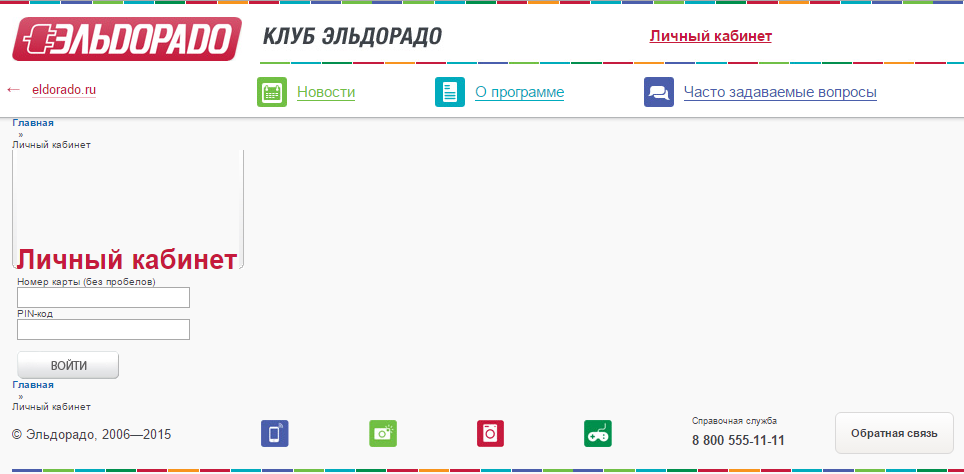Click the Эльдорадо logo
This screenshot has height=474, width=964.
click(126, 39)
